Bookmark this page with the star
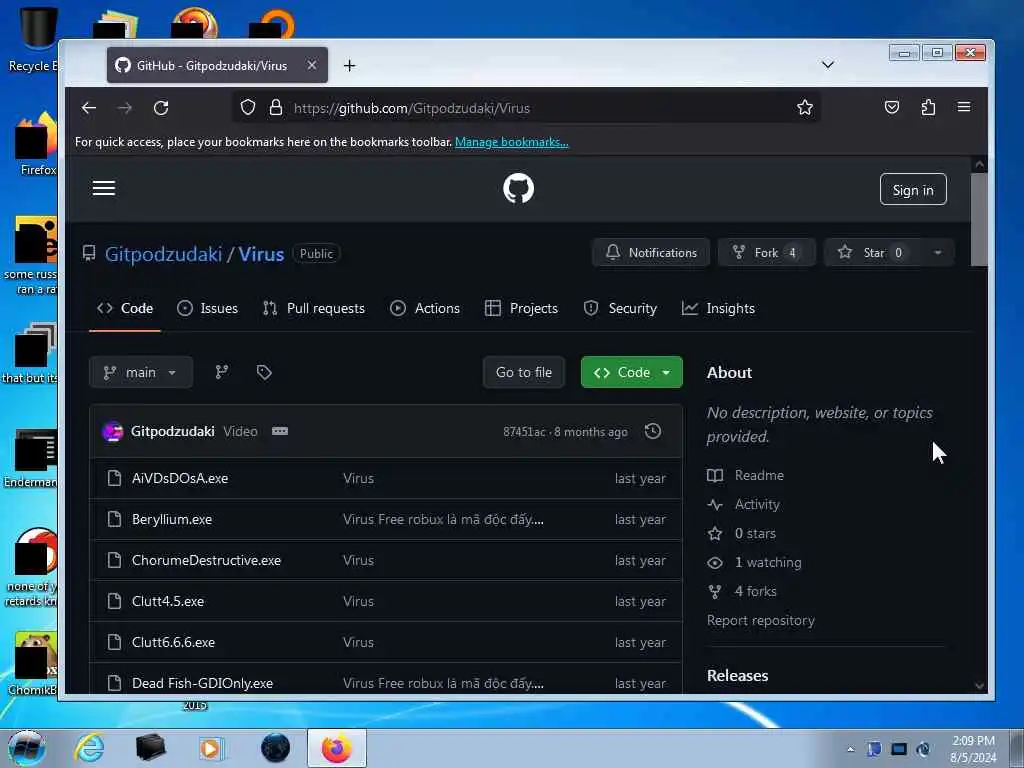1024x768 pixels. point(805,107)
